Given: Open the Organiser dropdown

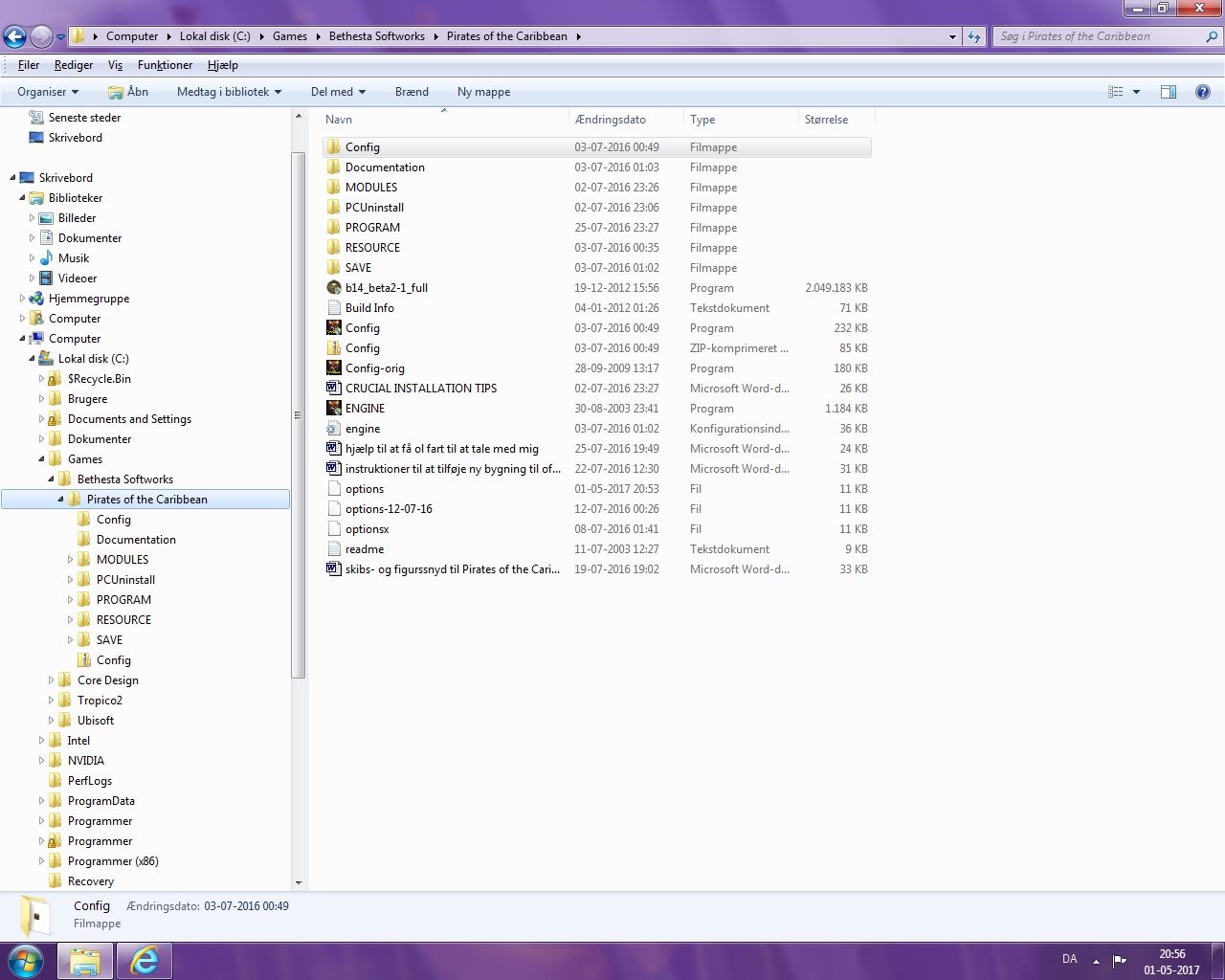Looking at the screenshot, I should click(48, 92).
